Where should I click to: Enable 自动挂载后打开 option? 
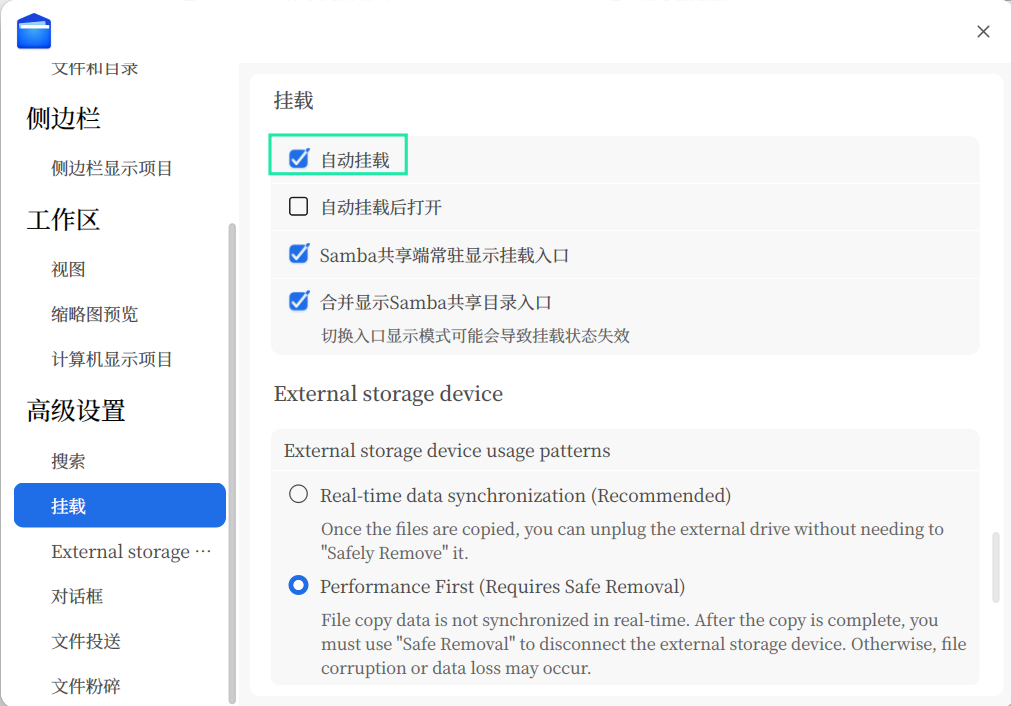click(298, 205)
